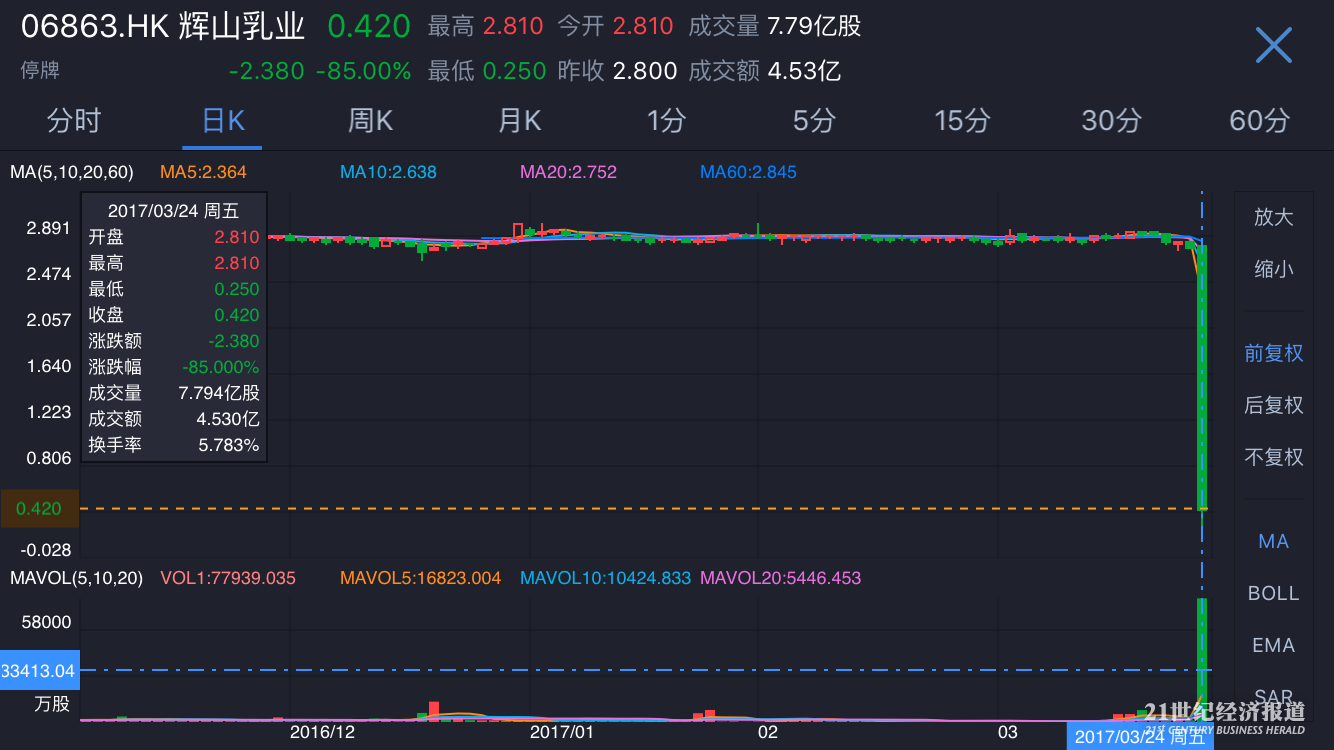Screen dimensions: 1334x750
Task: Click the MA20:2.752 legend value
Action: click(x=568, y=172)
